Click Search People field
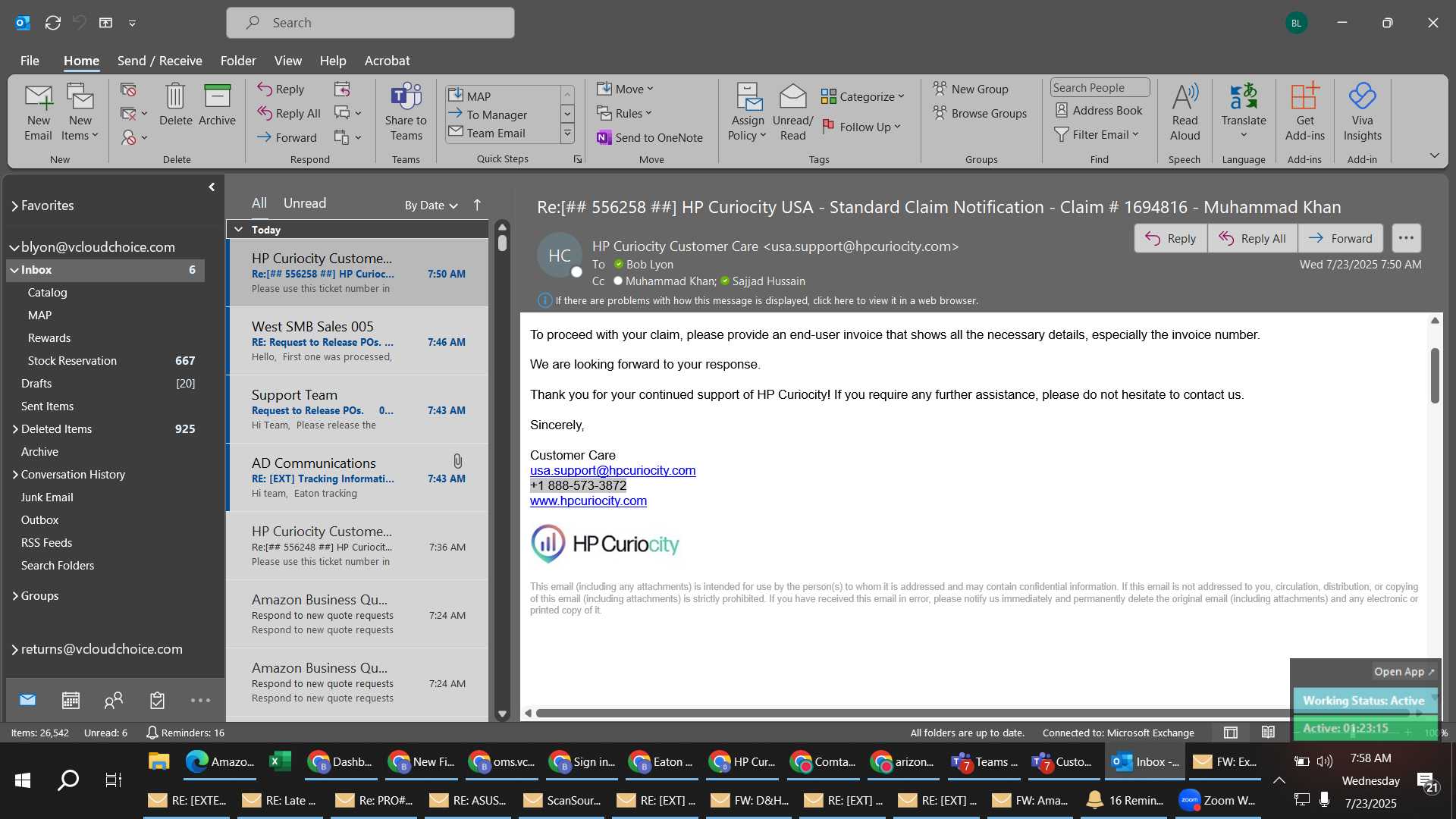This screenshot has height=819, width=1456. click(x=1100, y=88)
